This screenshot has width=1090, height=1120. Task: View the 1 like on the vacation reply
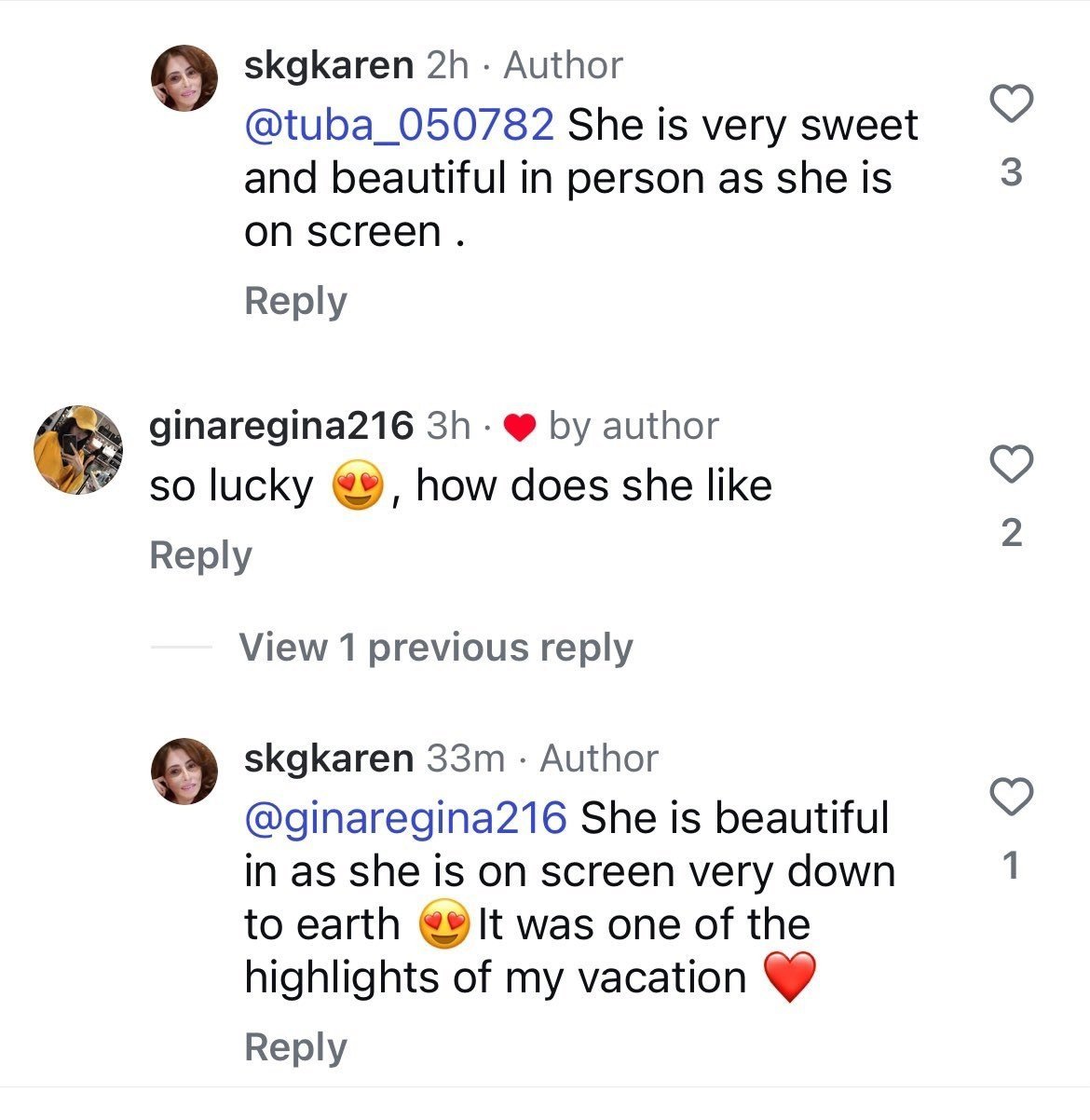[1011, 867]
